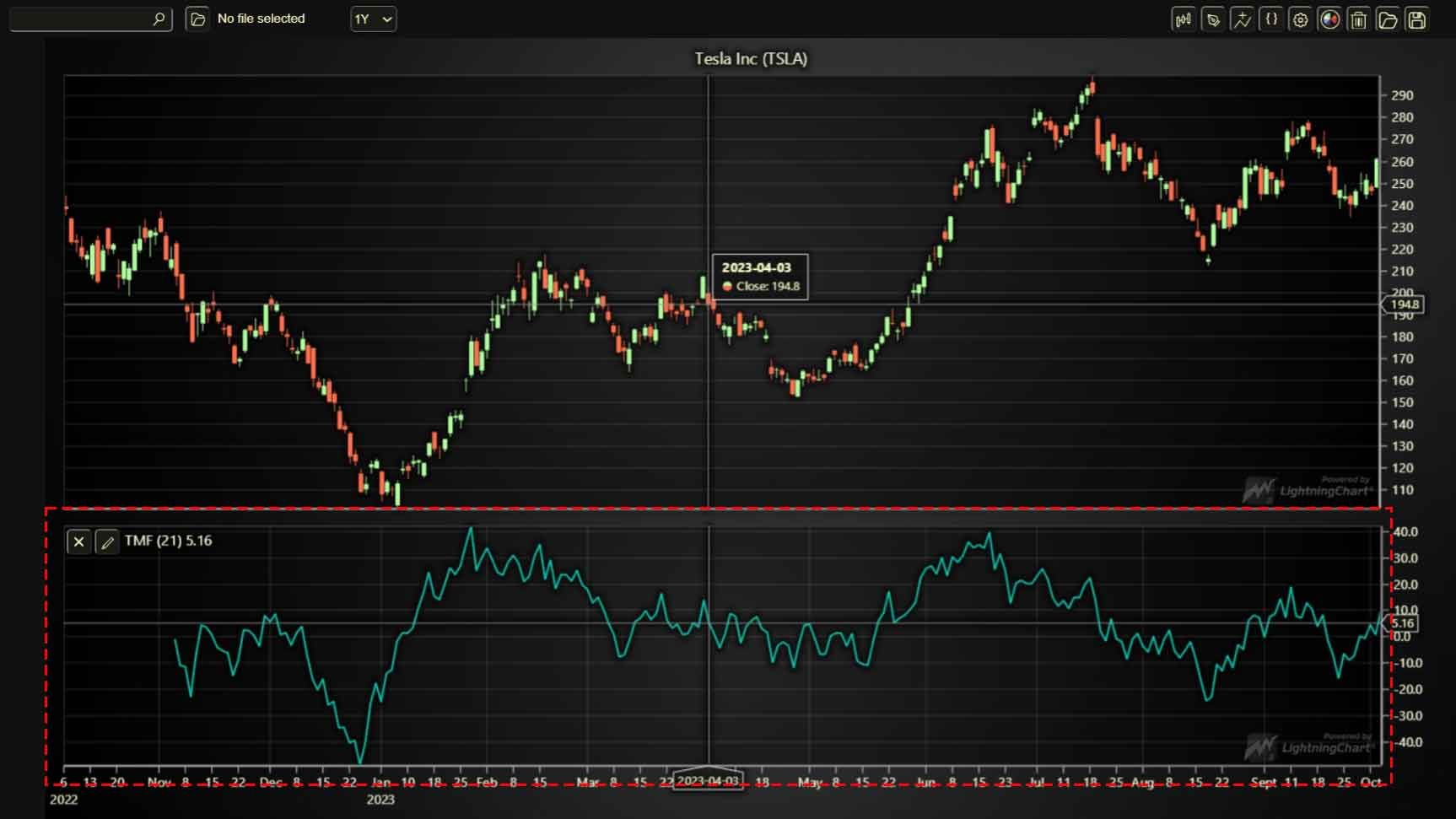Remove the TMF indicator with X button
Viewport: 1456px width, 819px height.
point(78,542)
